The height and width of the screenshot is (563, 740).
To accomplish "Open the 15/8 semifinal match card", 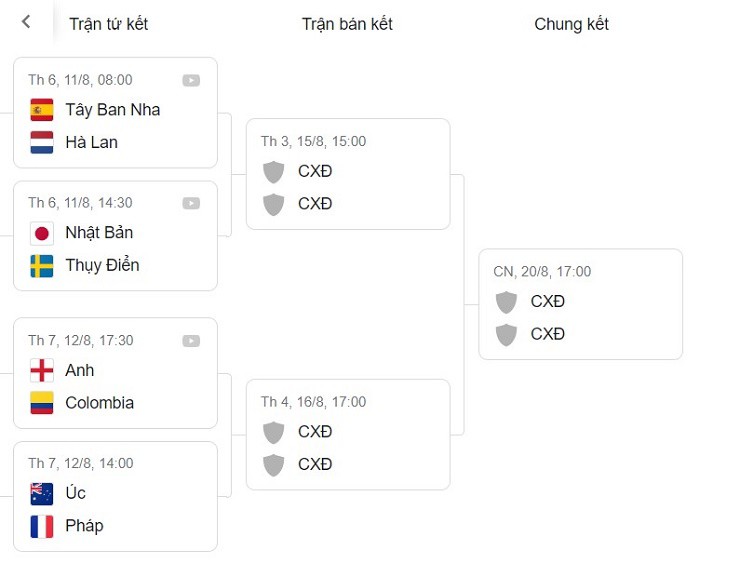I will tap(348, 174).
